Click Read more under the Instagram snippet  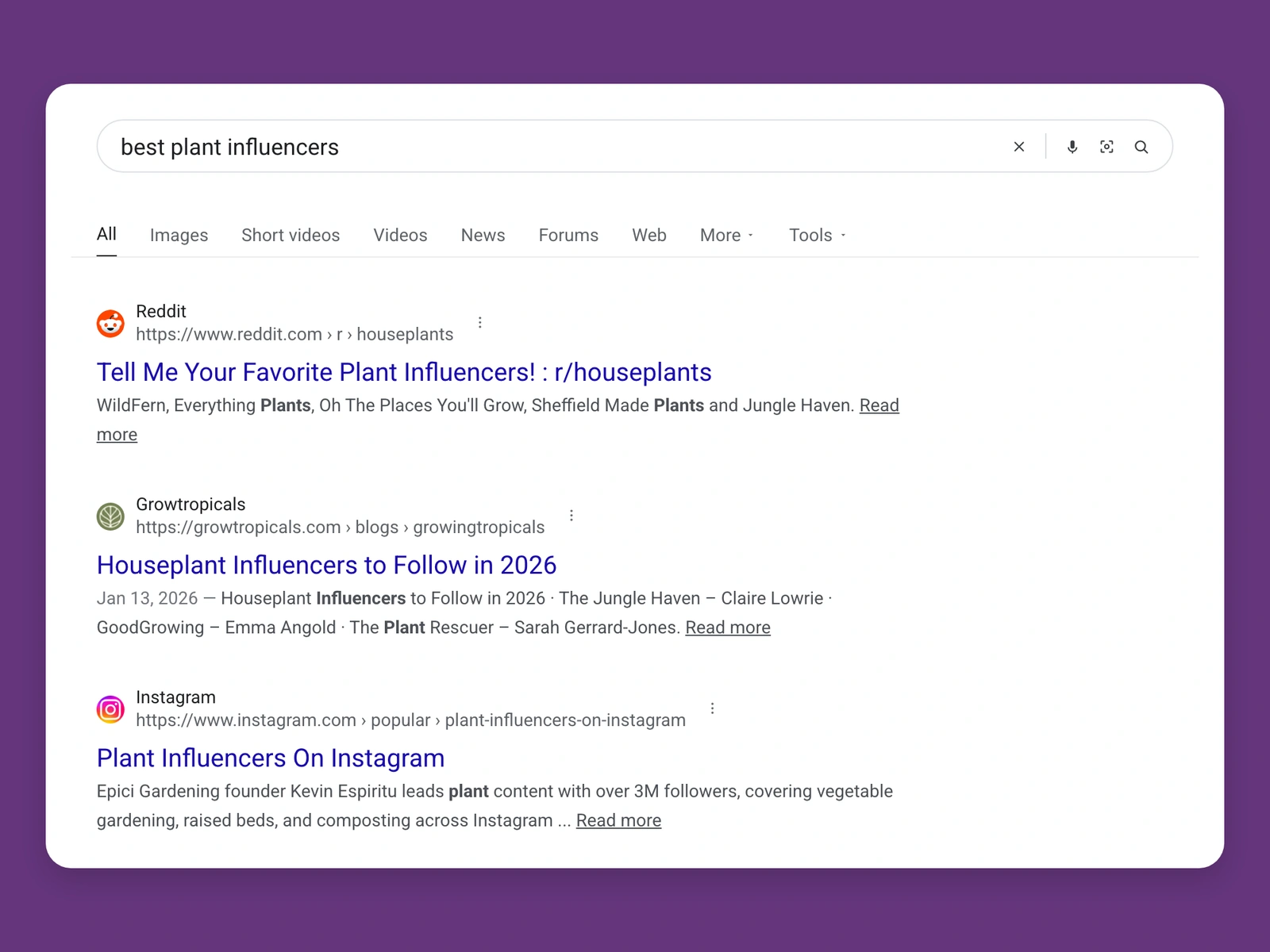point(618,820)
